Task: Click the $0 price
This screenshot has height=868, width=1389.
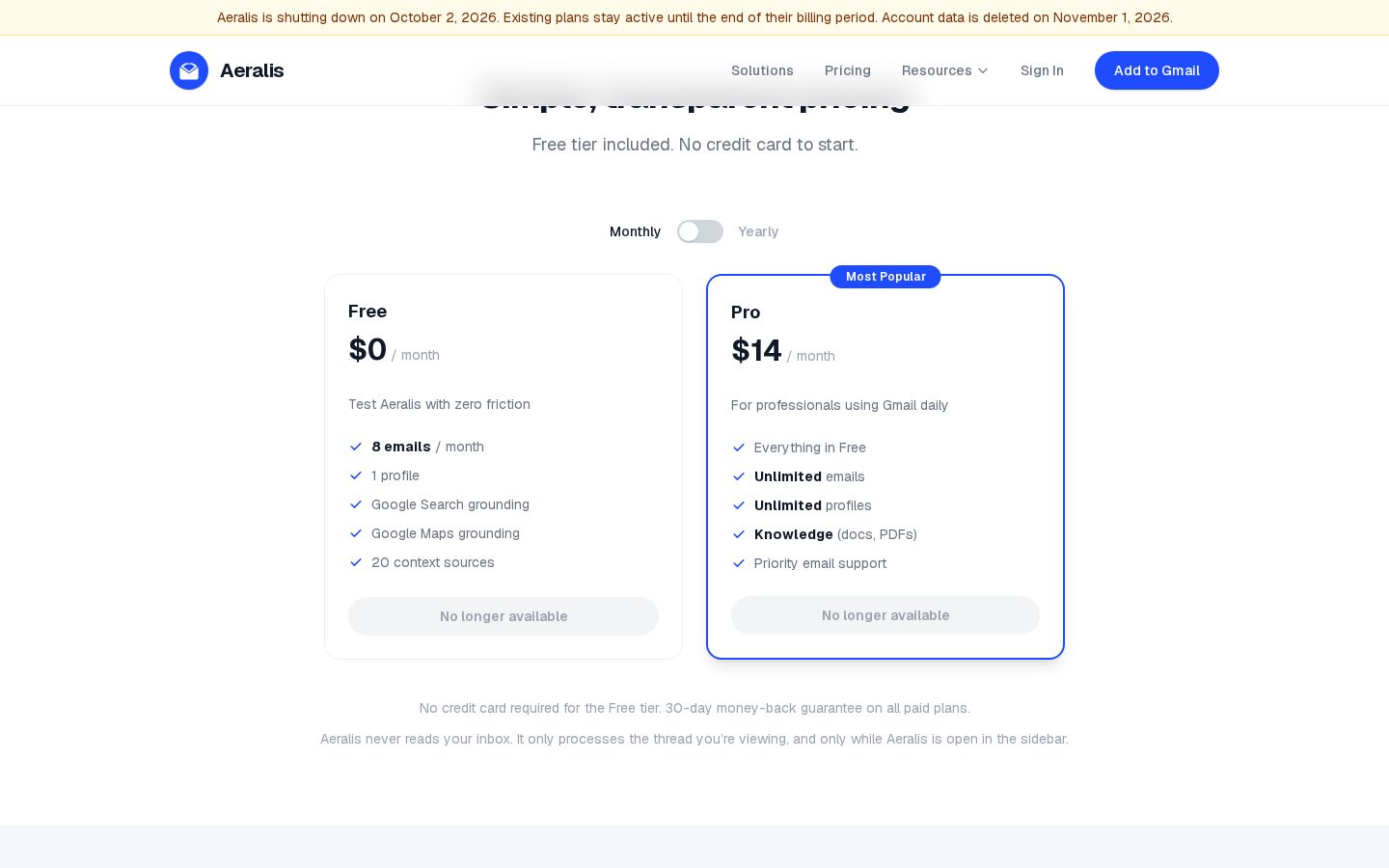Action: (368, 349)
